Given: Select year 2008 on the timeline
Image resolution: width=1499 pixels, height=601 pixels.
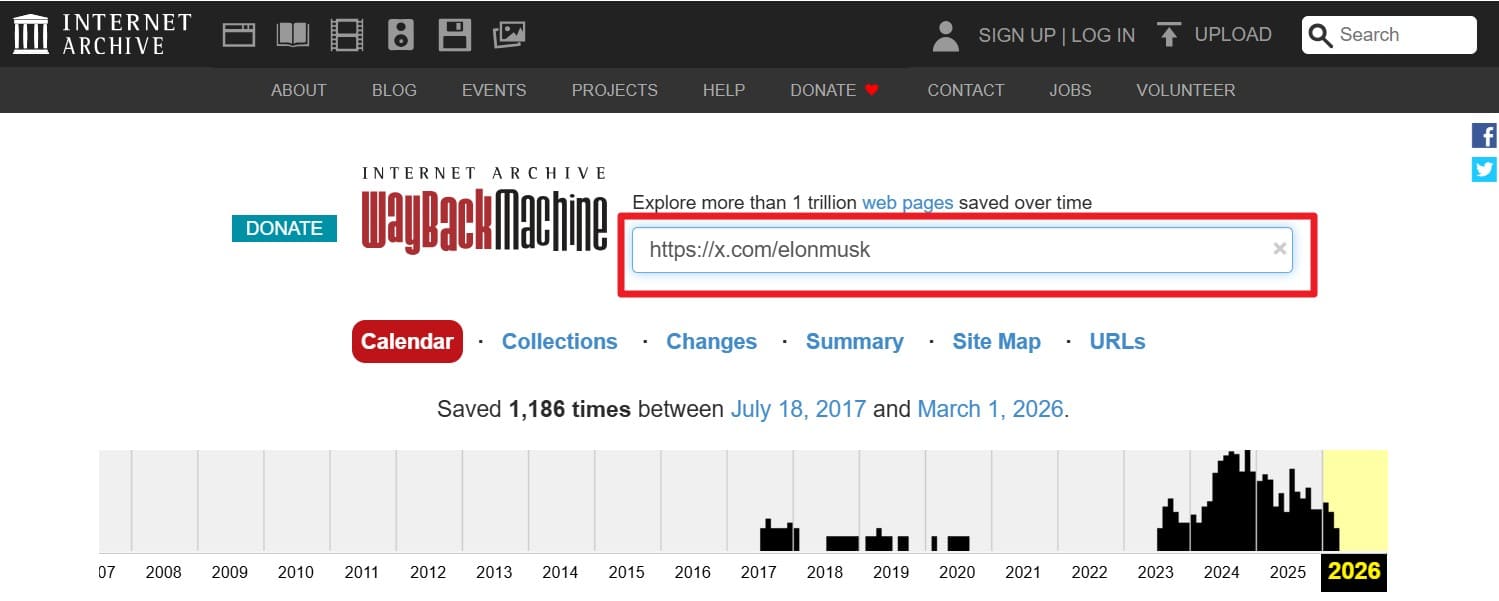Looking at the screenshot, I should pyautogui.click(x=164, y=572).
